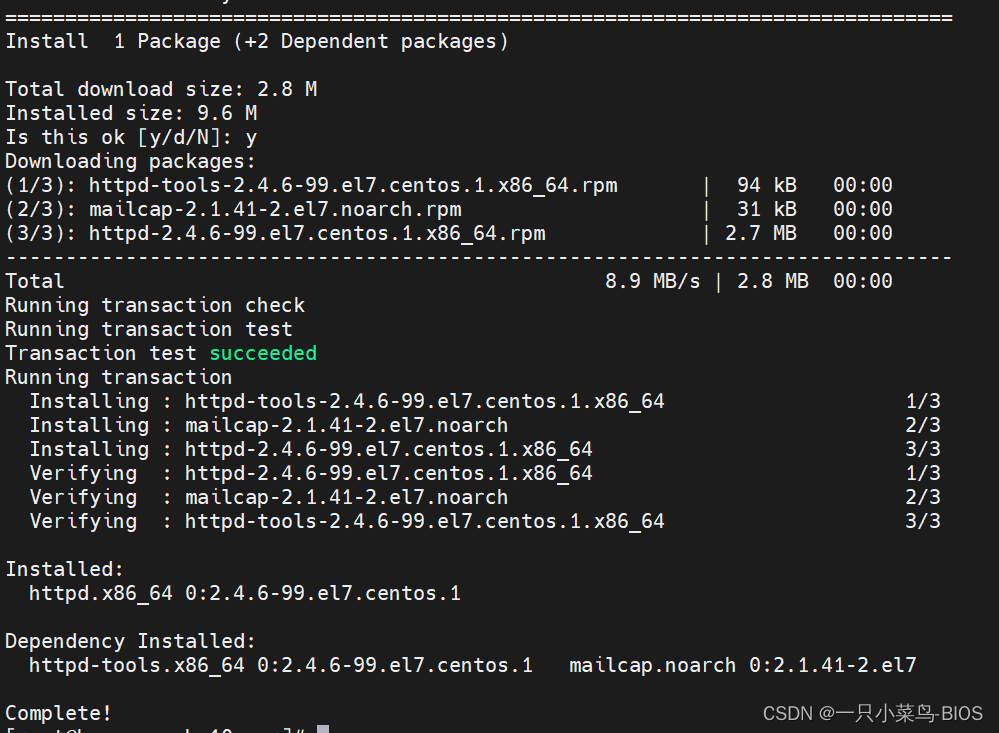This screenshot has width=999, height=733.
Task: Place the cursor at the terminal prompt block
Action: coord(323,729)
